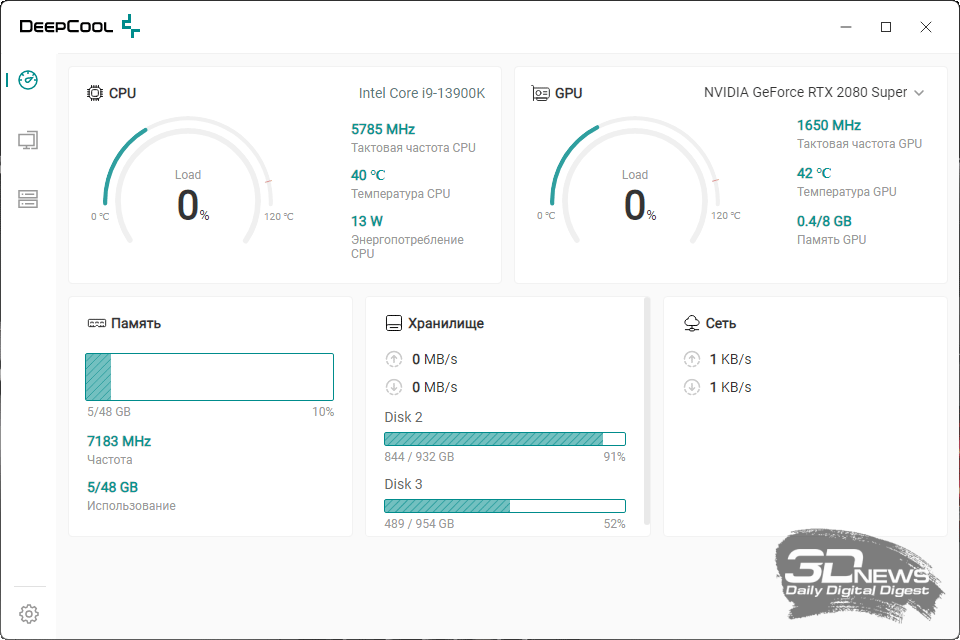Click Память GPU label
Screen dimensions: 960x640
[x=831, y=239]
